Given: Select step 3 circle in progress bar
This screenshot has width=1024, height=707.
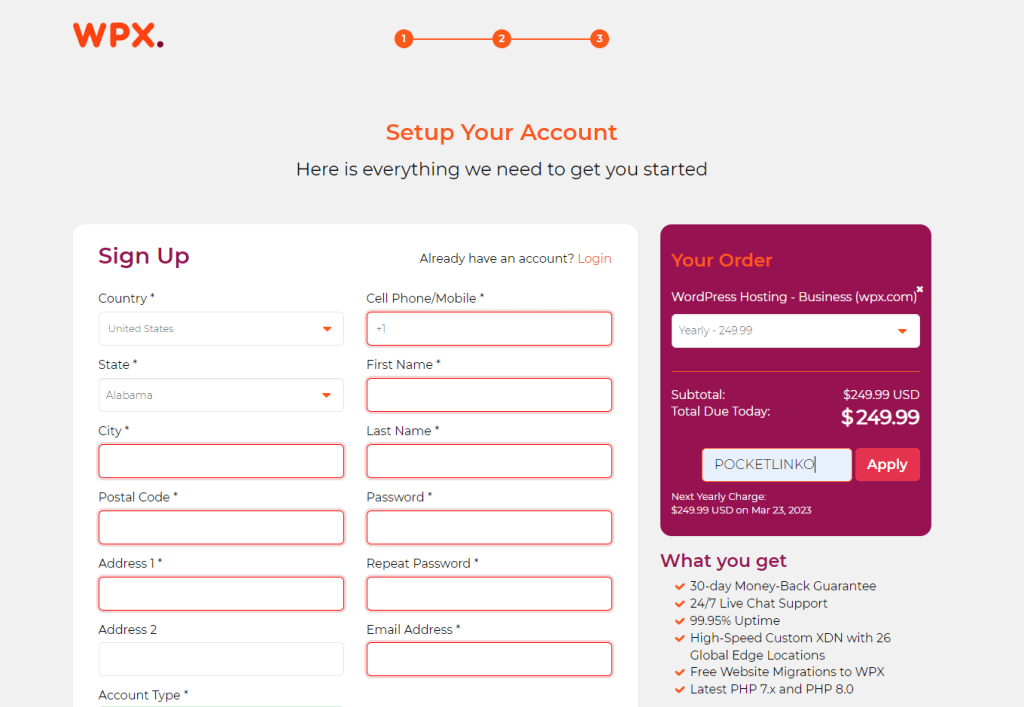Looking at the screenshot, I should pyautogui.click(x=600, y=39).
